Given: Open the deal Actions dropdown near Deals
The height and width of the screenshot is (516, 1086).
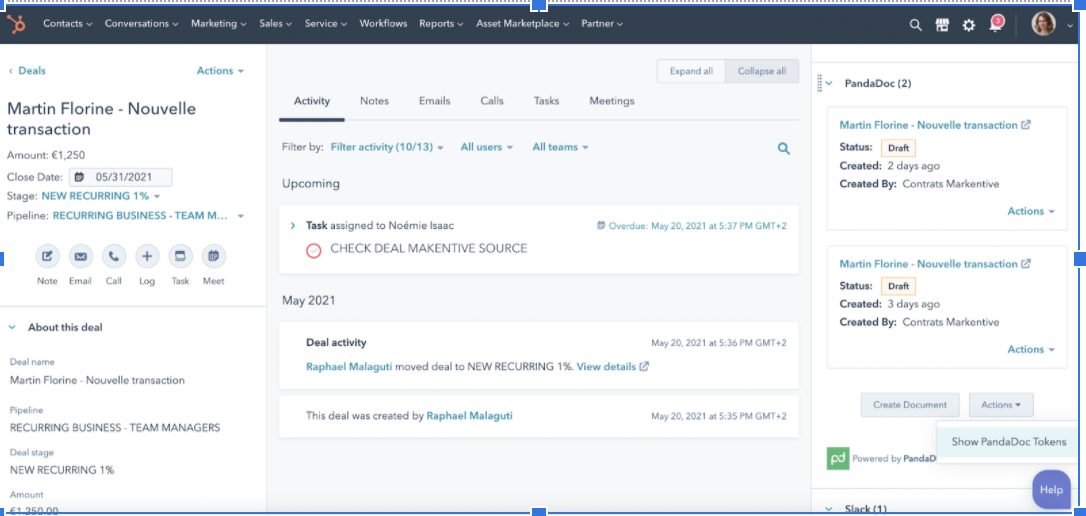Looking at the screenshot, I should pos(220,71).
